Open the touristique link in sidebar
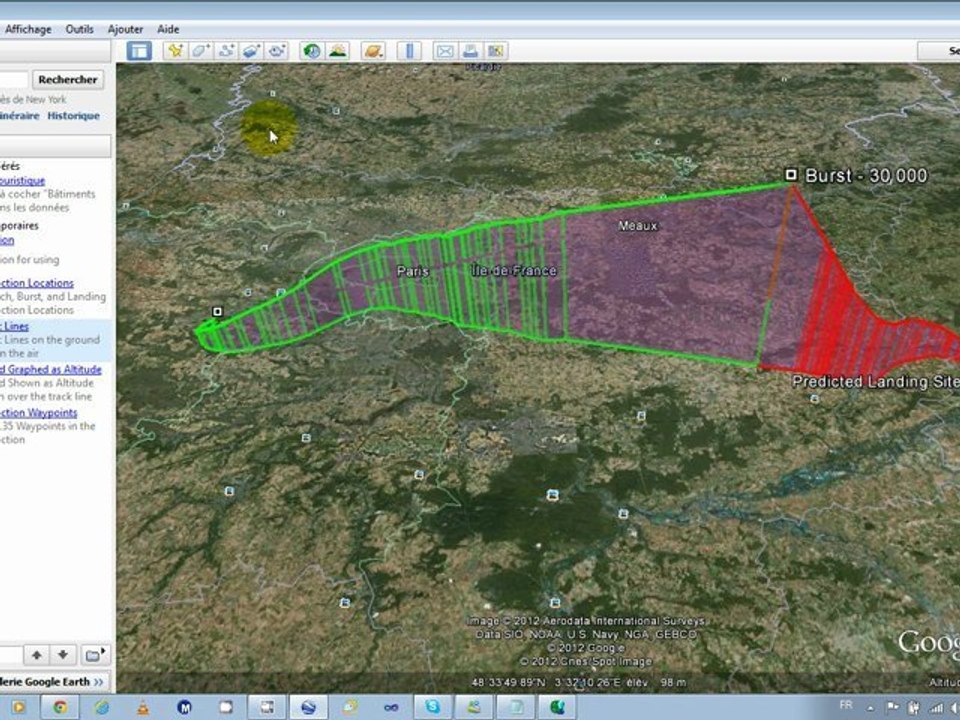 coord(23,181)
